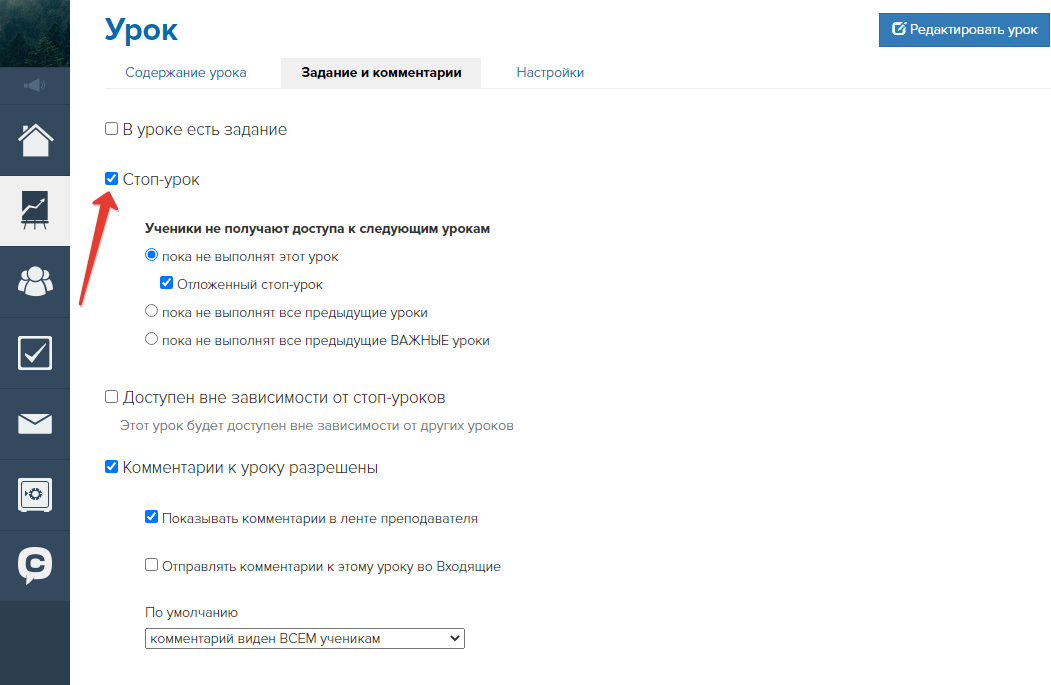1051x685 pixels.
Task: Open the "Настройки" tab
Action: [550, 73]
